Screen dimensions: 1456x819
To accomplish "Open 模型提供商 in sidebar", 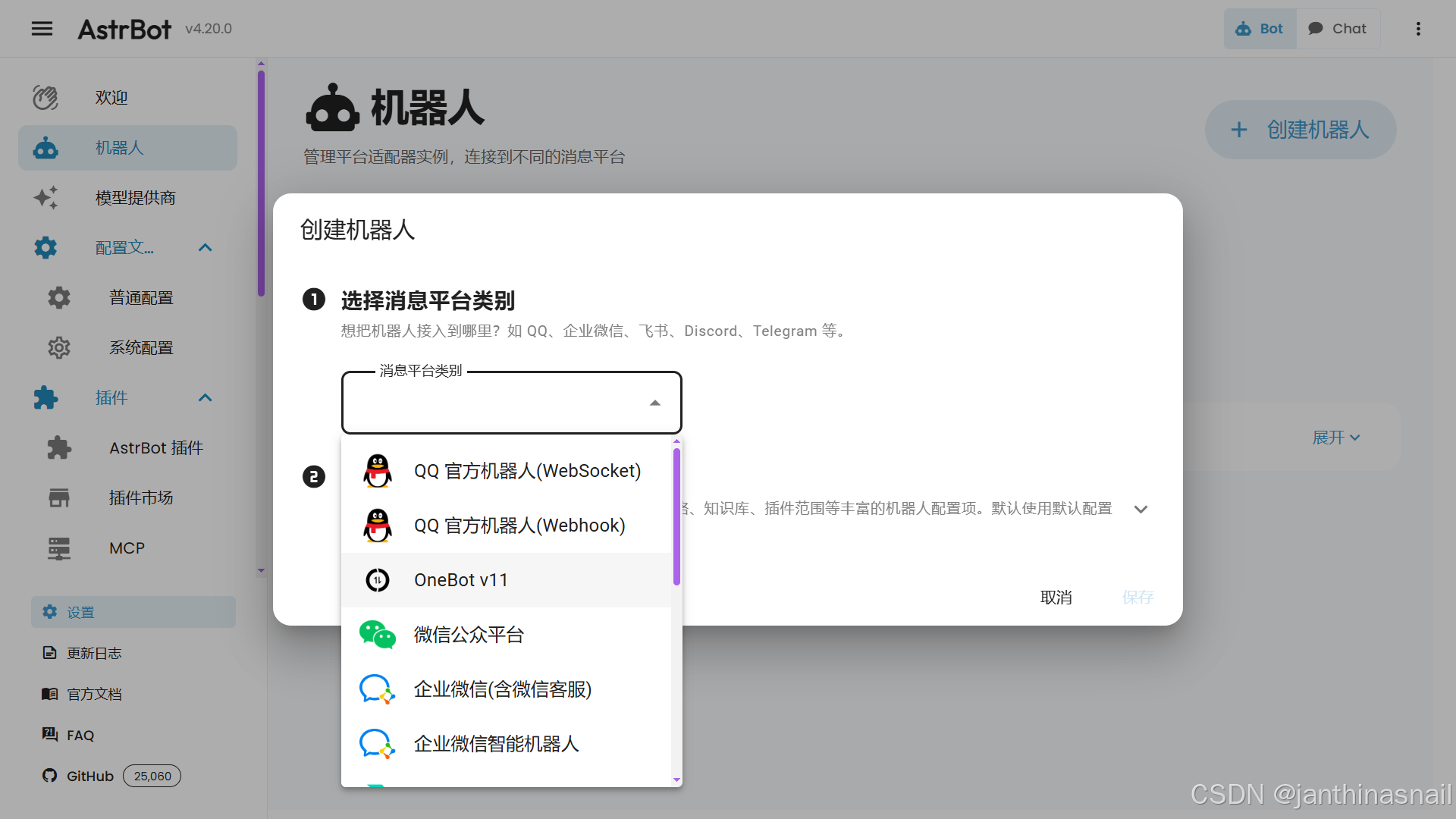I will tap(127, 198).
